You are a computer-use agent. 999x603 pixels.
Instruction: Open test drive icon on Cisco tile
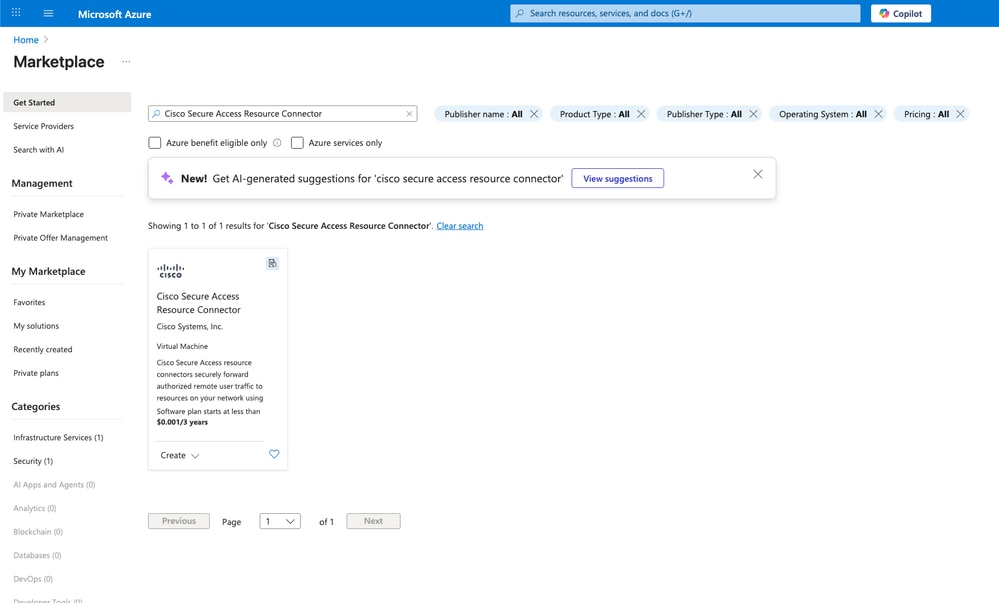pyautogui.click(x=272, y=262)
